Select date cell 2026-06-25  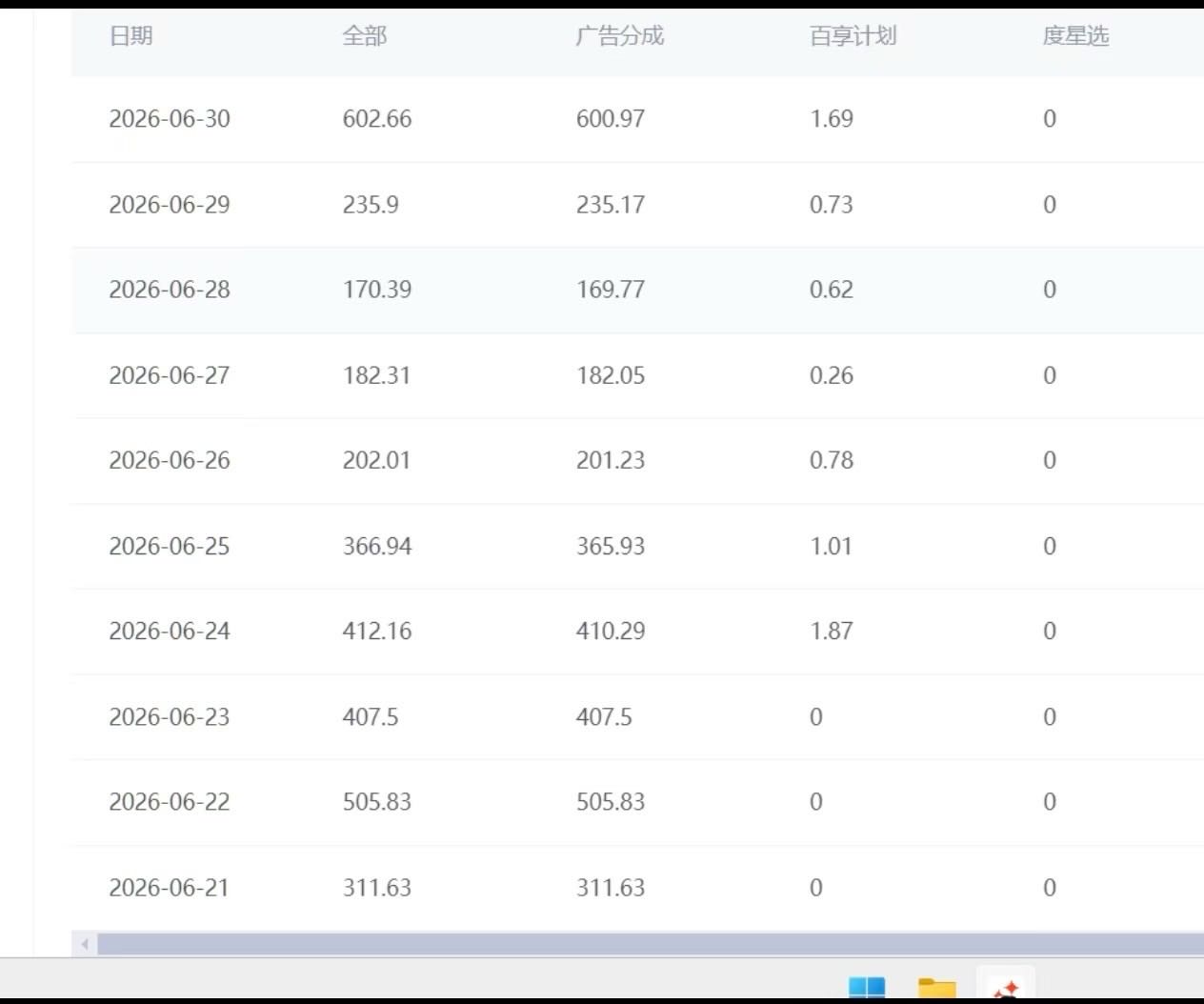(170, 546)
